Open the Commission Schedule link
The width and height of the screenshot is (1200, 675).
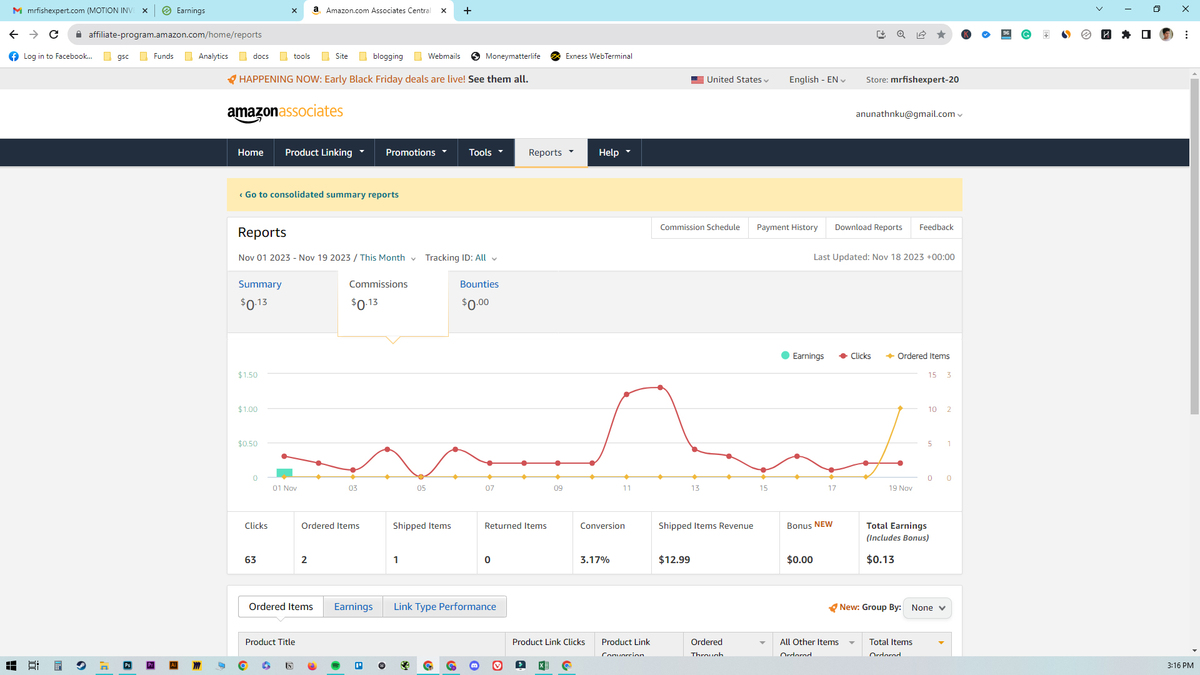(700, 227)
